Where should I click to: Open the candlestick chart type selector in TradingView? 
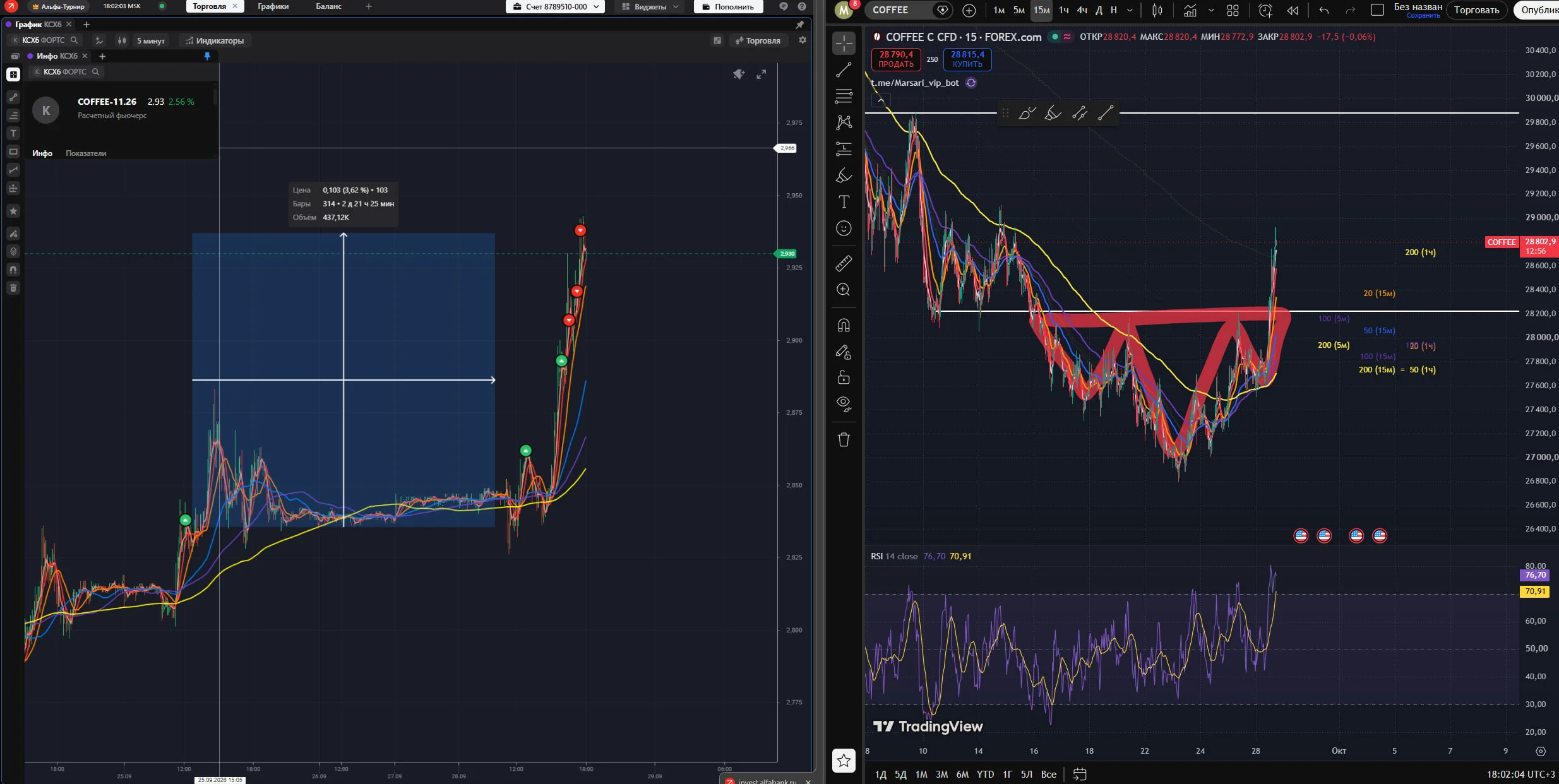click(x=1157, y=10)
